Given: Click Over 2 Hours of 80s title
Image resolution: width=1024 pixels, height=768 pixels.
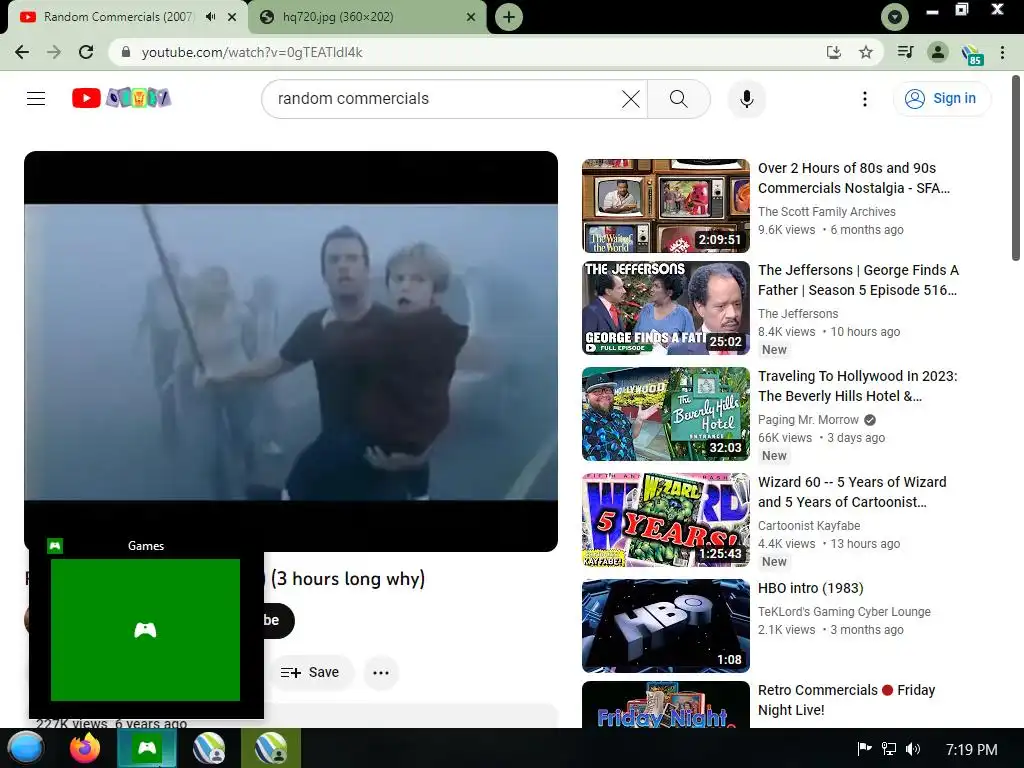Looking at the screenshot, I should point(854,178).
